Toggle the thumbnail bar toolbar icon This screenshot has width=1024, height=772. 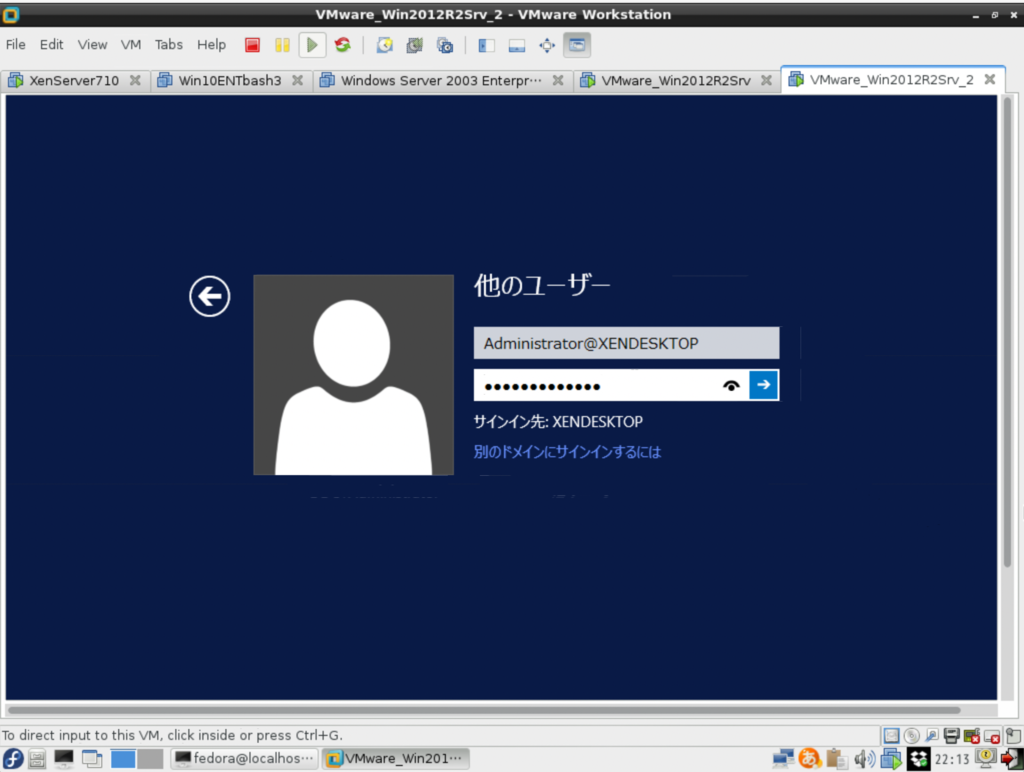[x=517, y=45]
